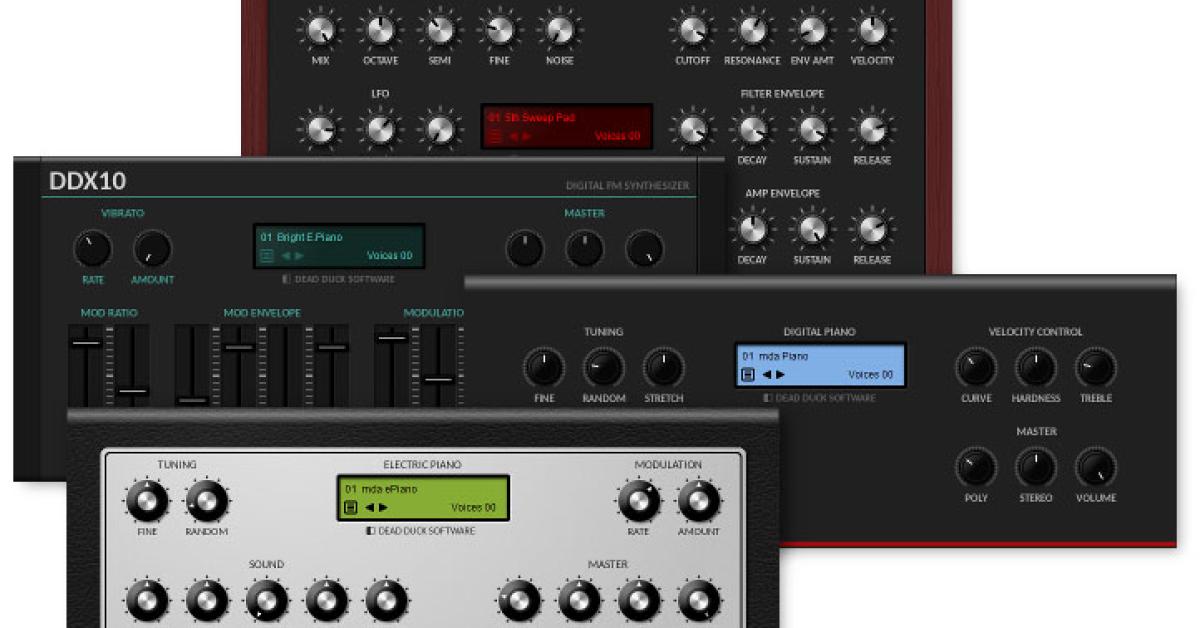The image size is (1200, 628).
Task: Click the CUTOFF knob
Action: [x=692, y=30]
